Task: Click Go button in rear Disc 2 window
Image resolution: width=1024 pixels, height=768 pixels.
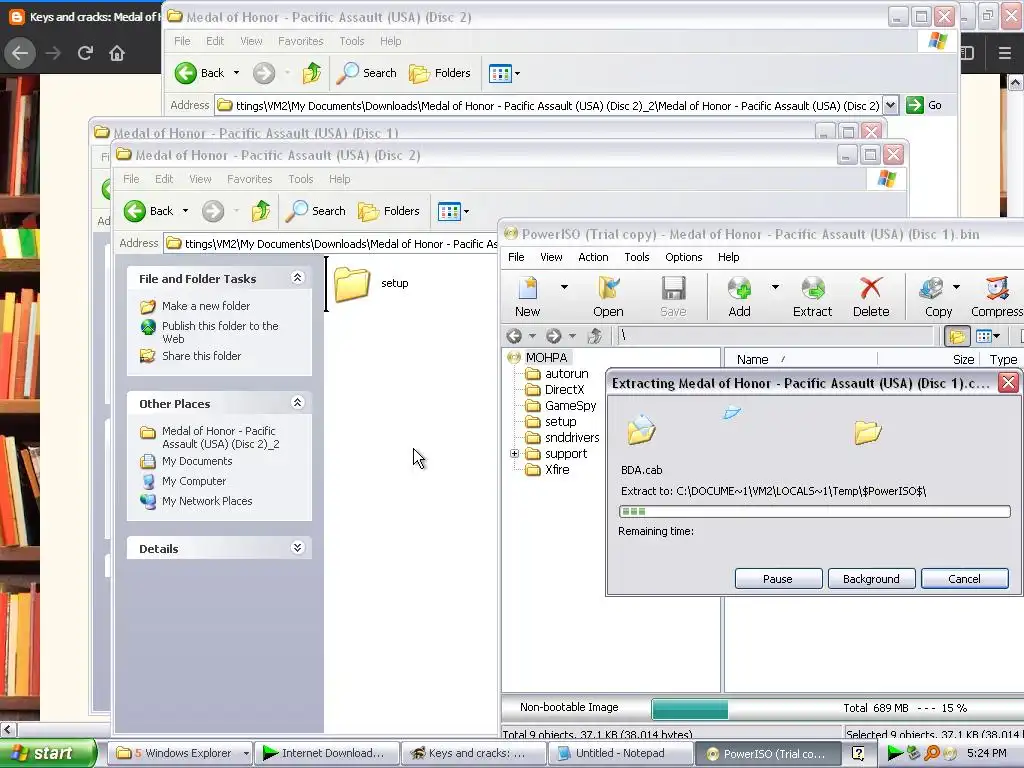Action: [x=923, y=105]
